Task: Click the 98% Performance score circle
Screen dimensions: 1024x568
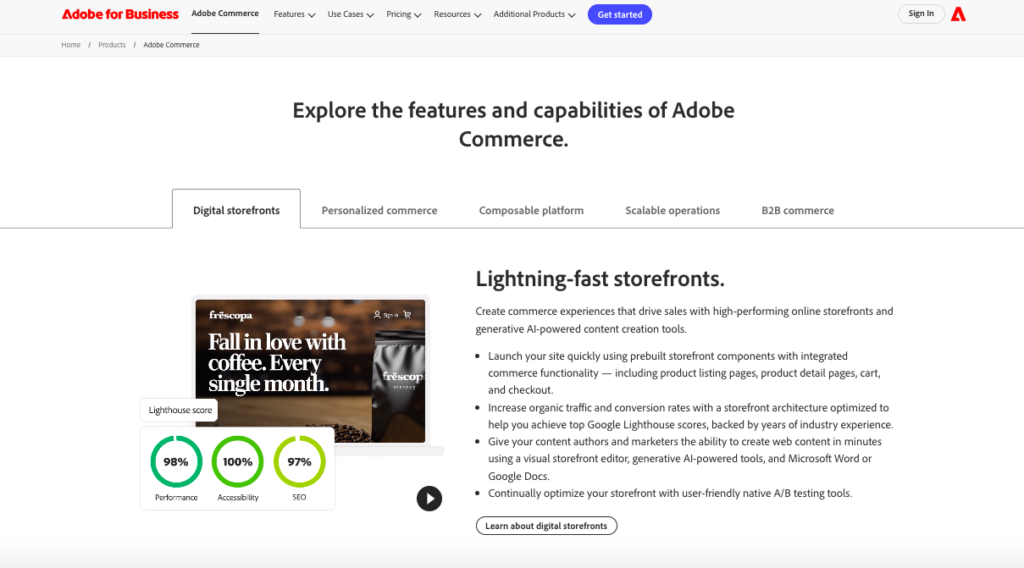Action: (x=176, y=462)
